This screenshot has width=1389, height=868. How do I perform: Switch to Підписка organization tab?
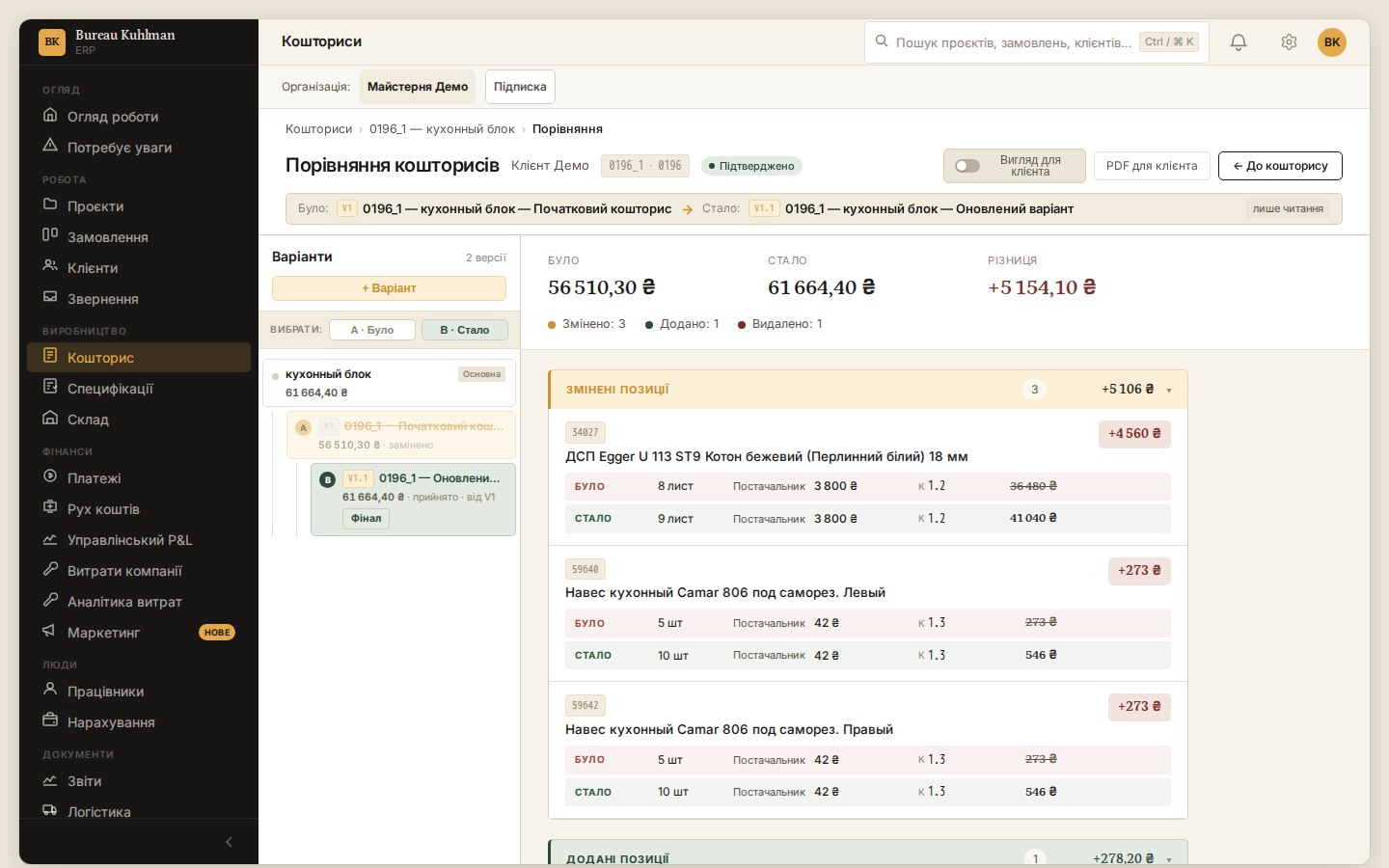tap(520, 87)
